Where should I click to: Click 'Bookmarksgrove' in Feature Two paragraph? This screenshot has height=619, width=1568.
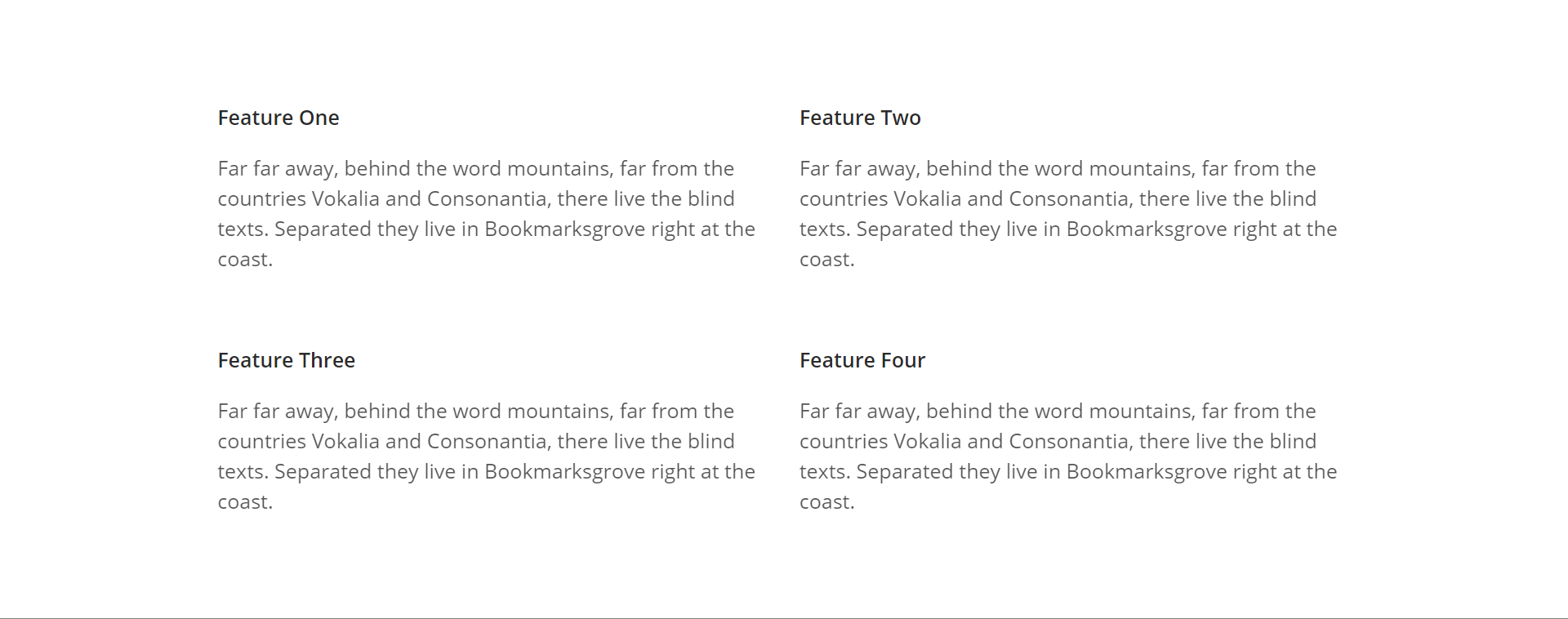point(1147,229)
